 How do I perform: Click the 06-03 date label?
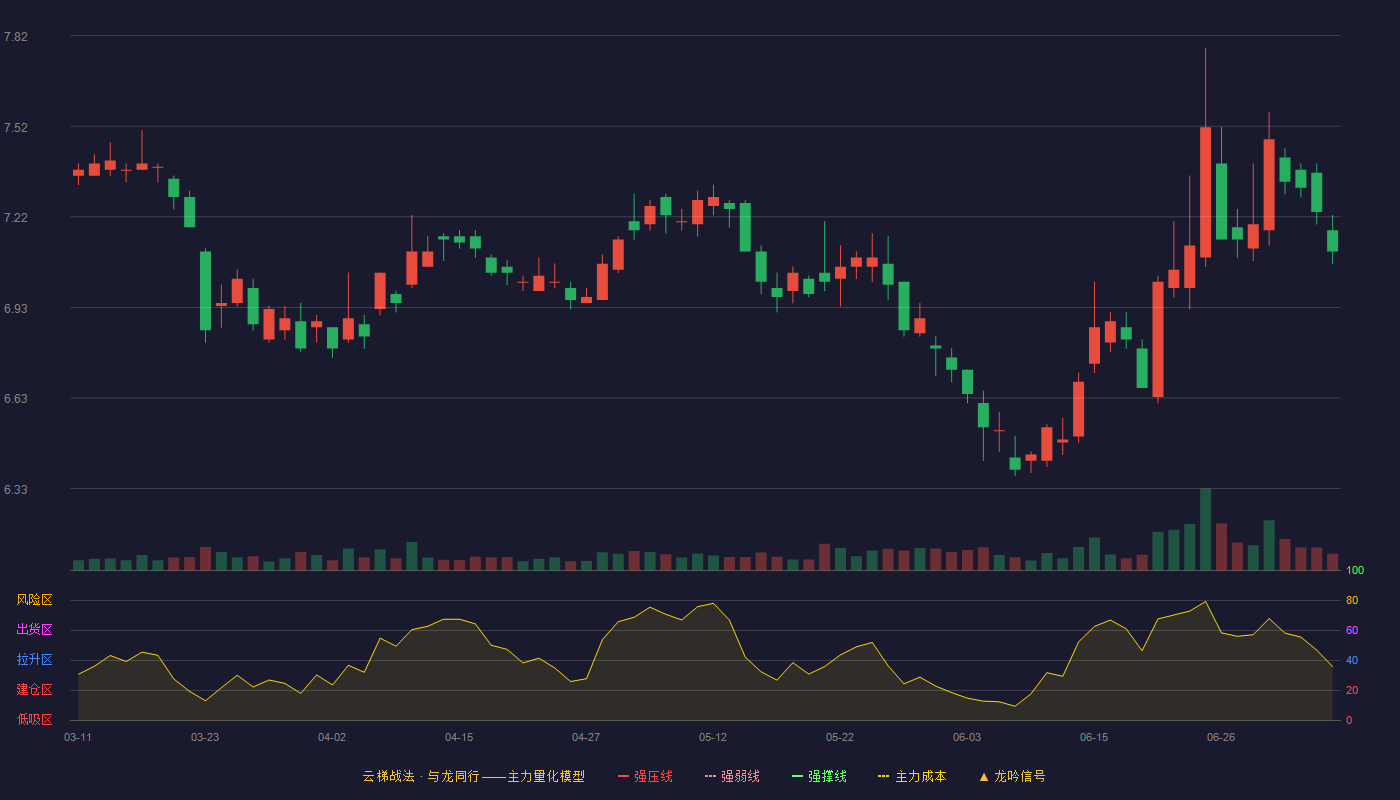967,737
